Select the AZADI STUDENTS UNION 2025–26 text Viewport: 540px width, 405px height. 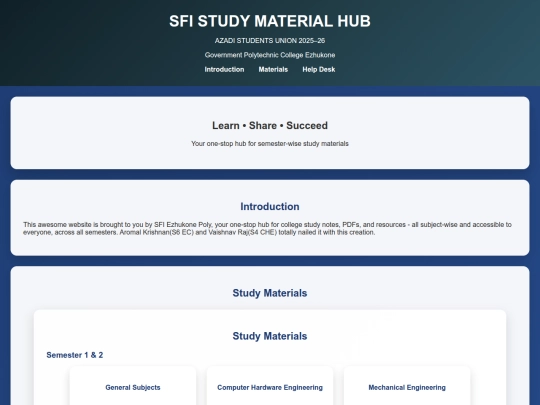click(270, 41)
